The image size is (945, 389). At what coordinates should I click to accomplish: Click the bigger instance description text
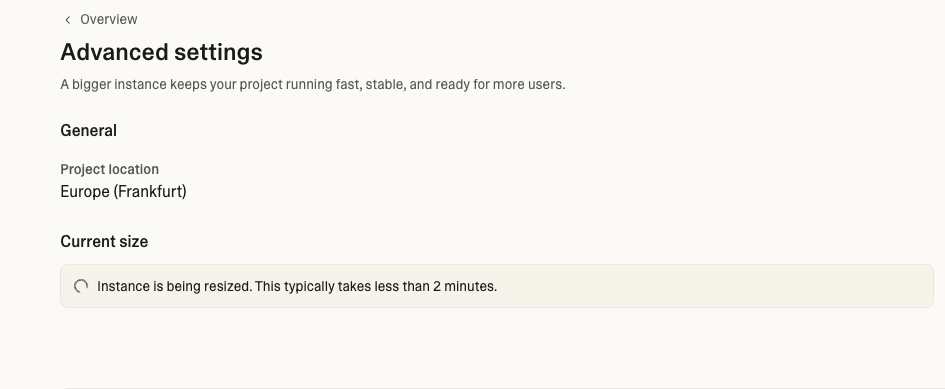point(313,84)
